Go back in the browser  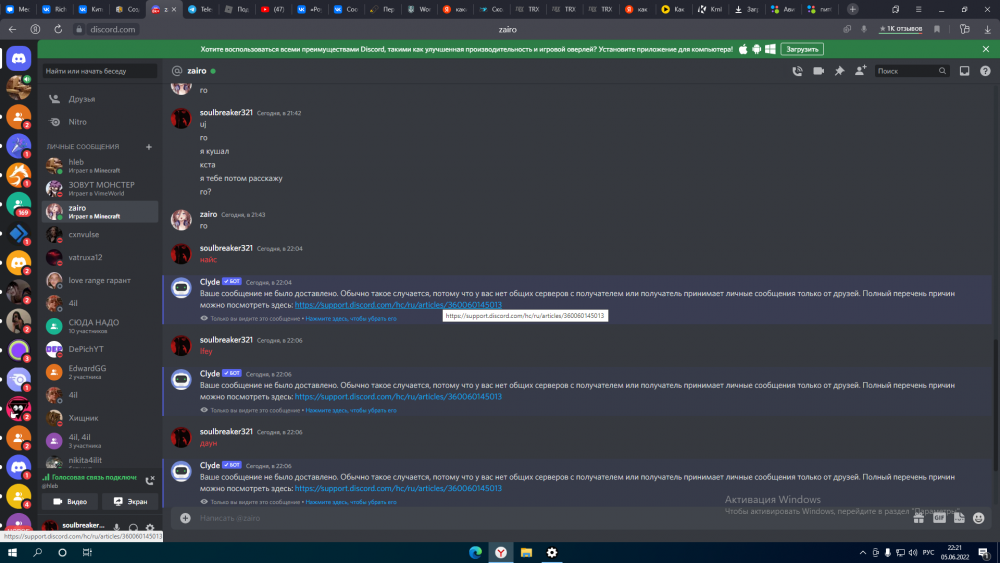[12, 29]
